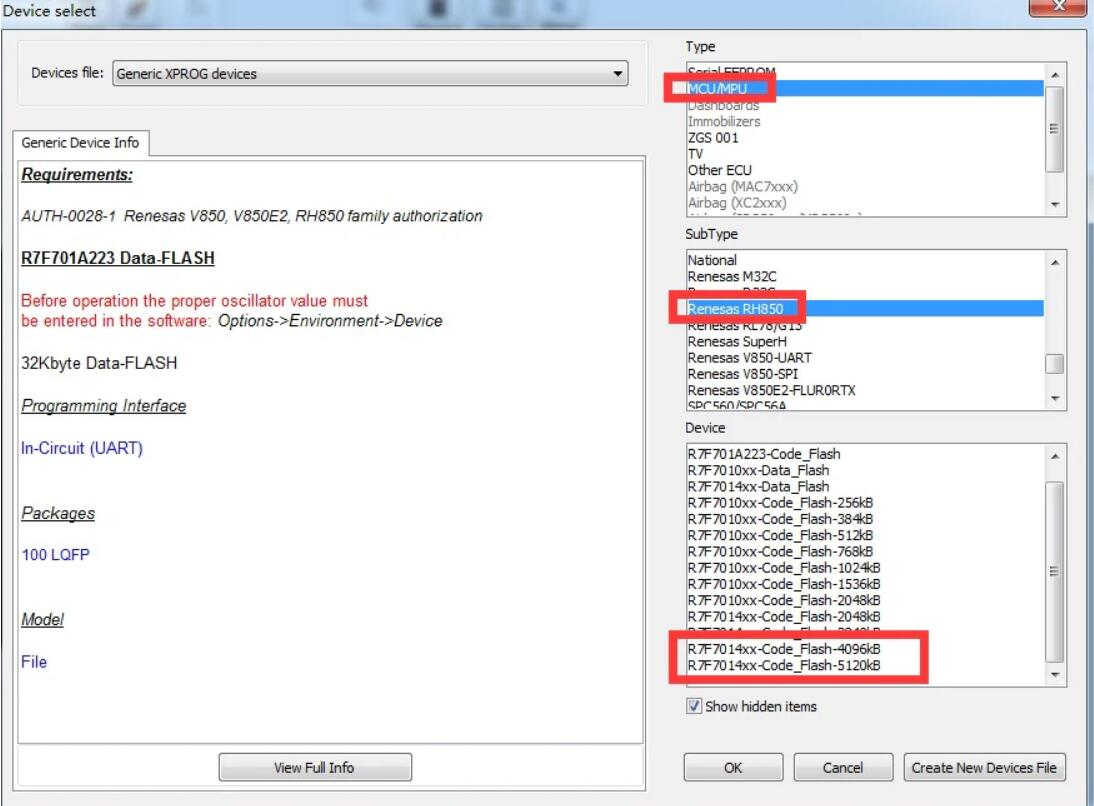Click Device list scroll down arrow
This screenshot has width=1094, height=806.
click(1055, 675)
